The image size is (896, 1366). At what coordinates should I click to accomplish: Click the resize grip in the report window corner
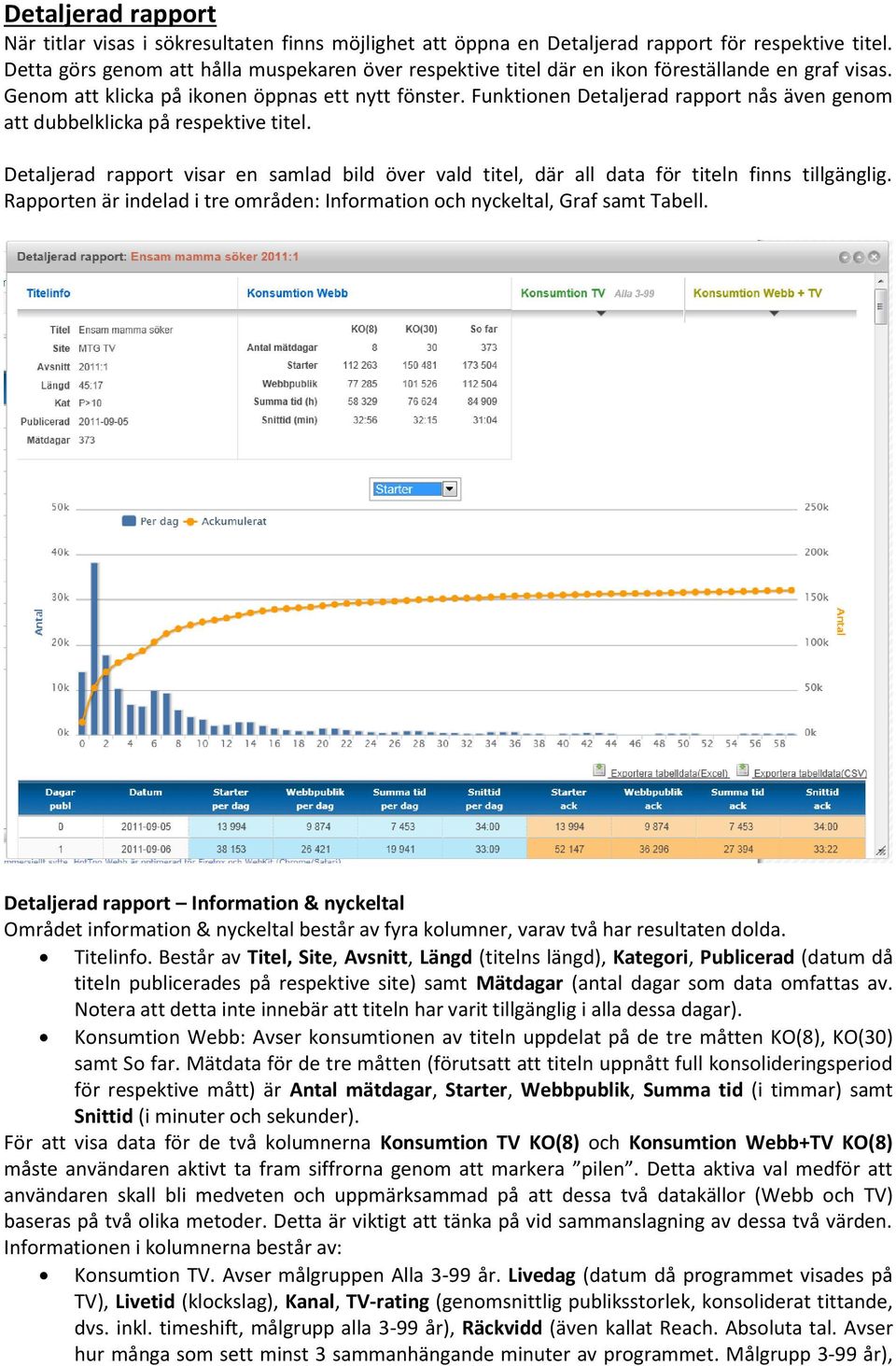[880, 851]
